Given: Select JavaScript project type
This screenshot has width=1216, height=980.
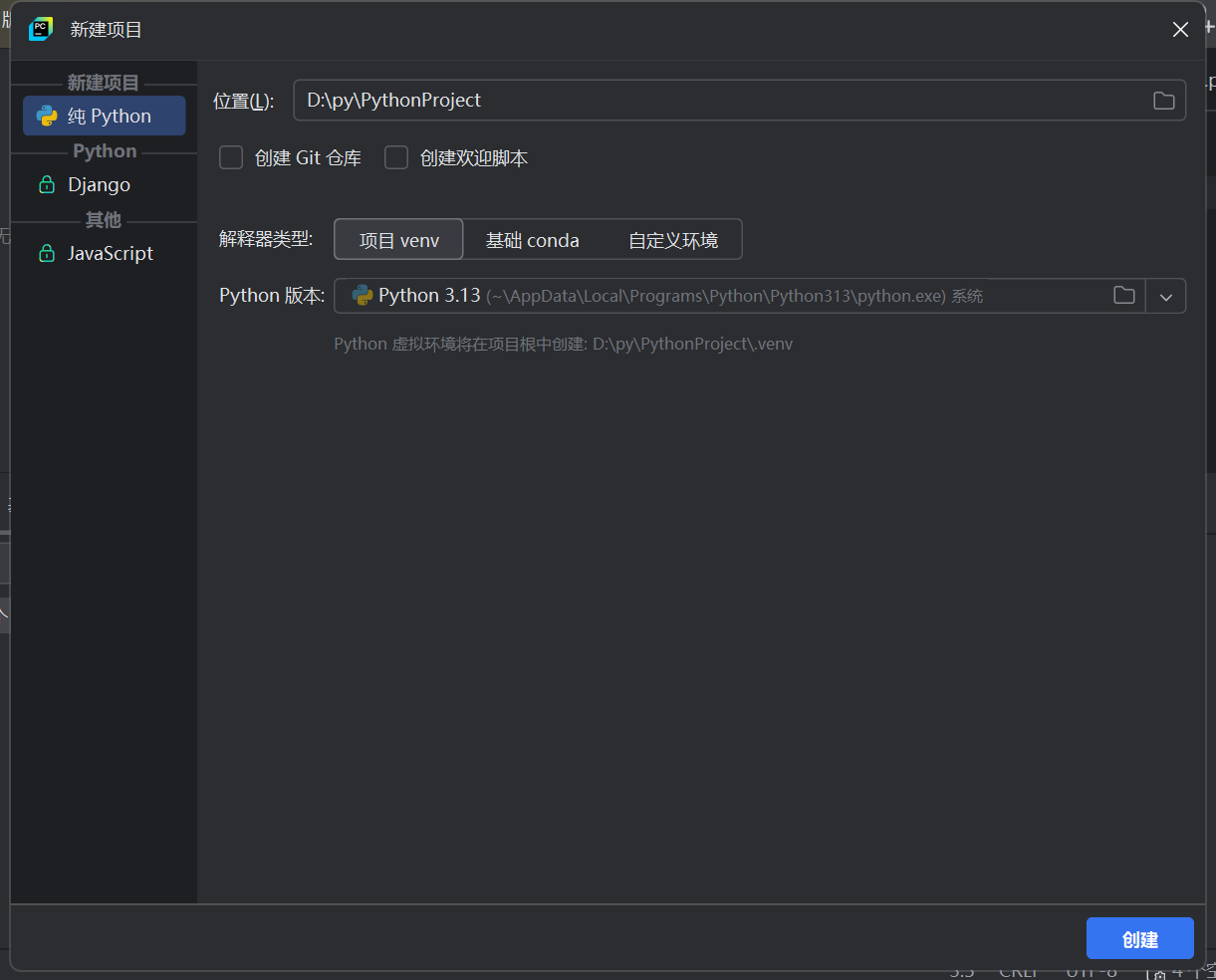Looking at the screenshot, I should pyautogui.click(x=105, y=253).
